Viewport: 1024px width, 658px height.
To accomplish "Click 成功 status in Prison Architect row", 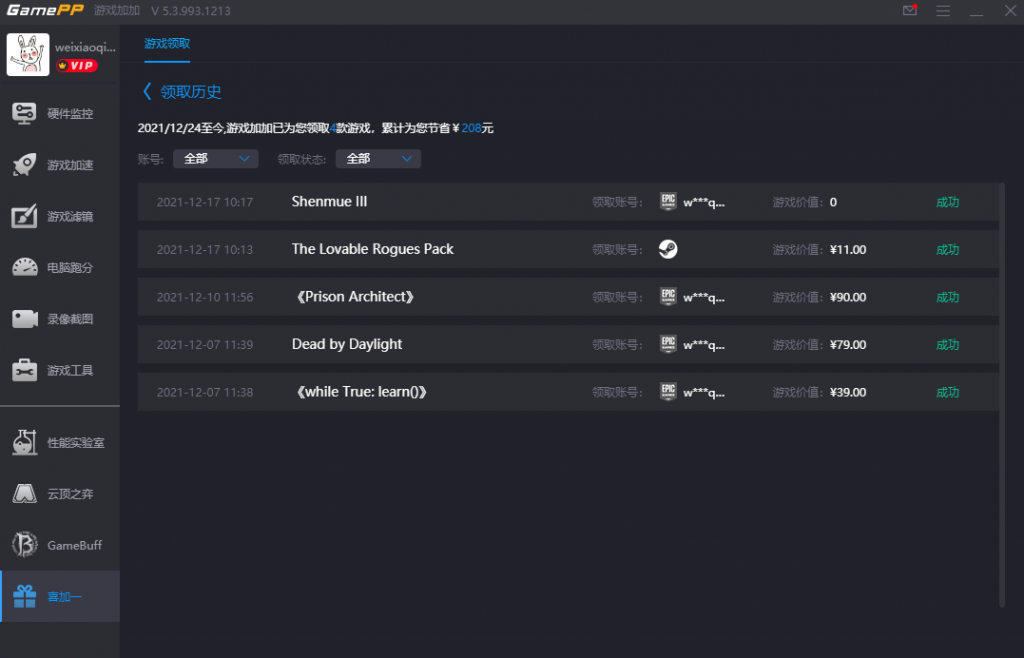I will coord(948,298).
